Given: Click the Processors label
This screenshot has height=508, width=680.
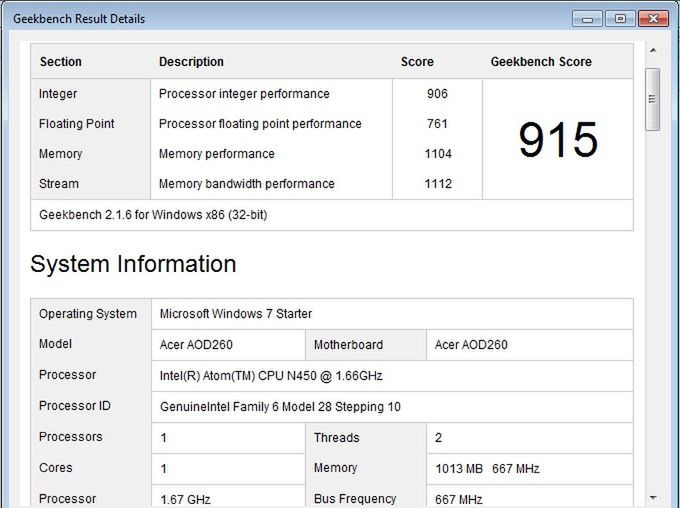Looking at the screenshot, I should (x=70, y=436).
